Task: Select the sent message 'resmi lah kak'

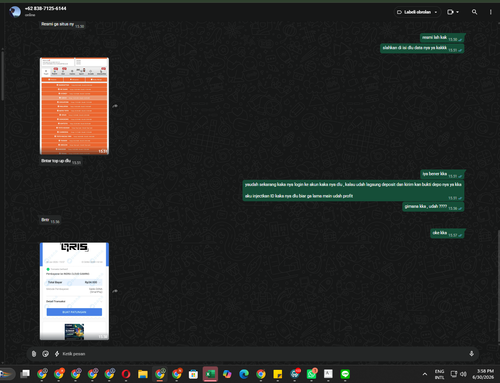Action: (x=442, y=38)
